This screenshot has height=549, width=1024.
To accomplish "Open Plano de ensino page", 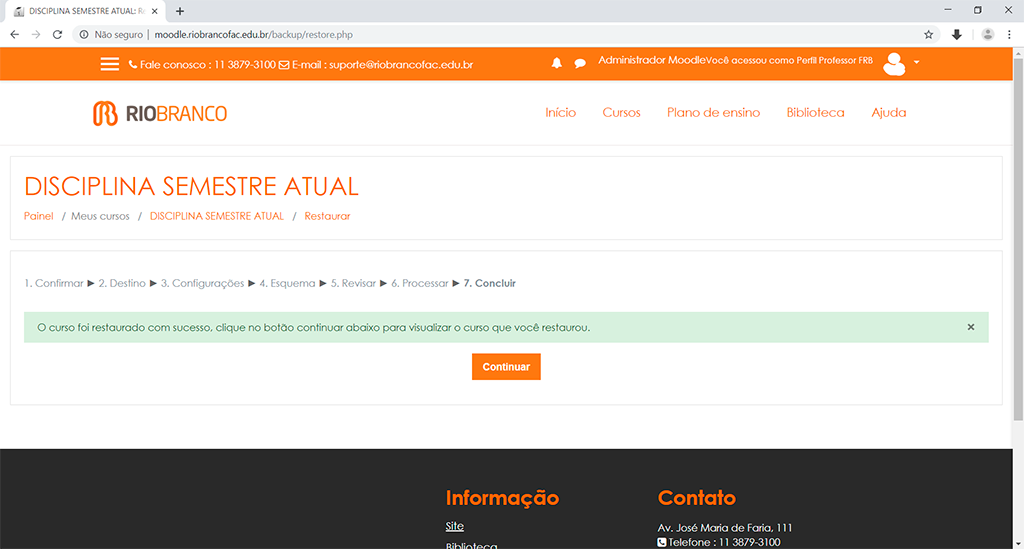I will click(x=713, y=112).
